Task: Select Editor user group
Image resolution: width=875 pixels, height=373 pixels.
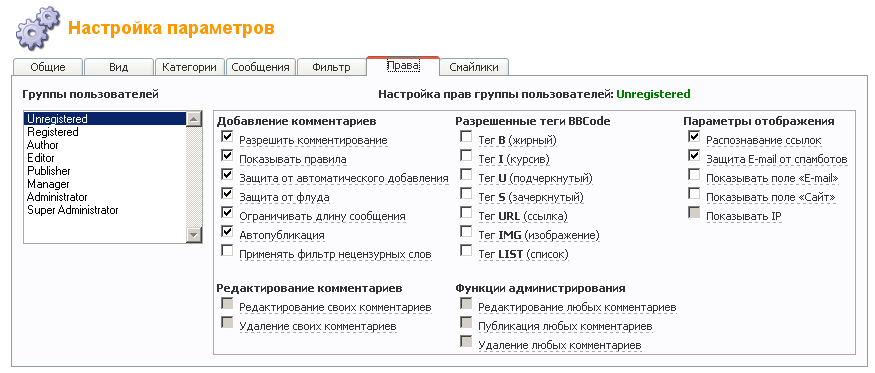Action: pos(105,158)
